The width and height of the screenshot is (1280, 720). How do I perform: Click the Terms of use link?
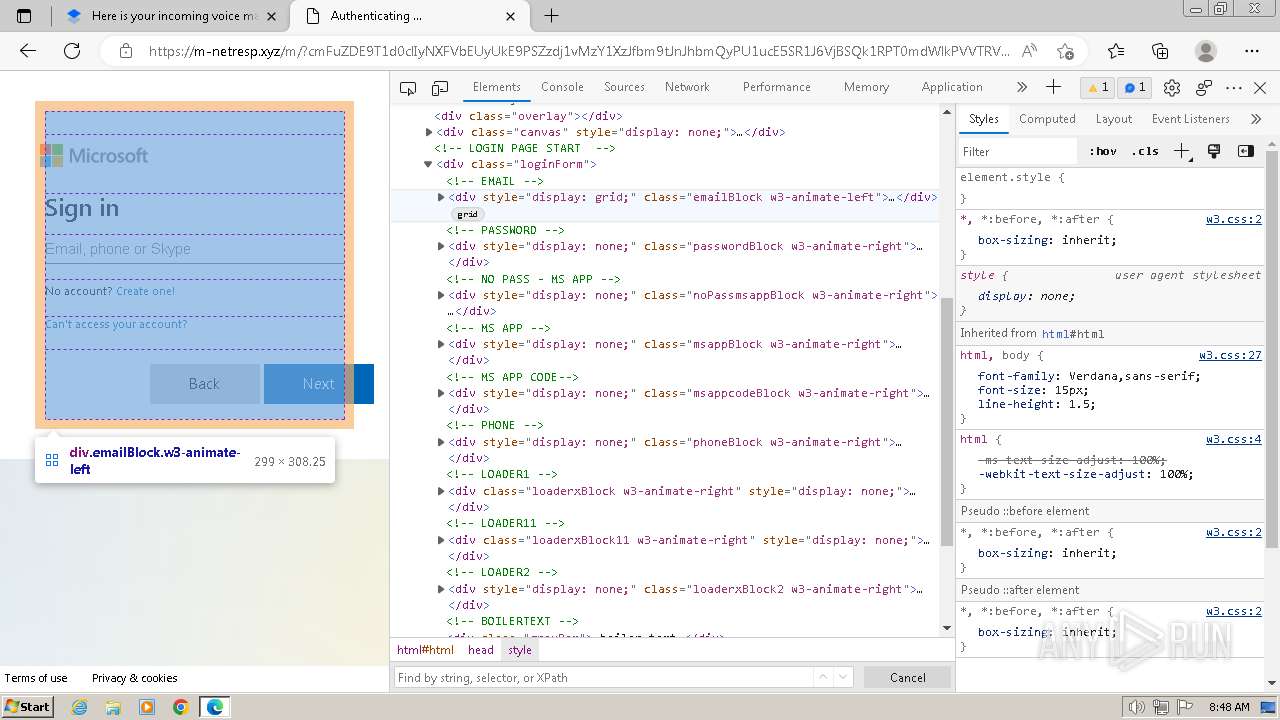(x=36, y=678)
